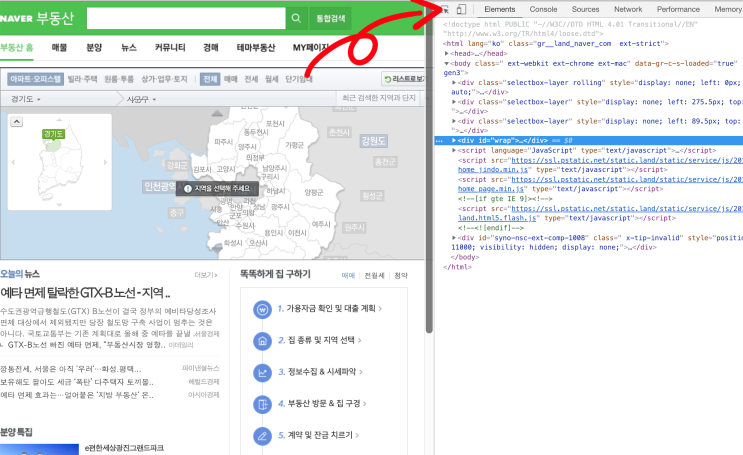Image resolution: width=743 pixels, height=455 pixels.
Task: Open the Sources tab in DevTools
Action: [x=585, y=9]
